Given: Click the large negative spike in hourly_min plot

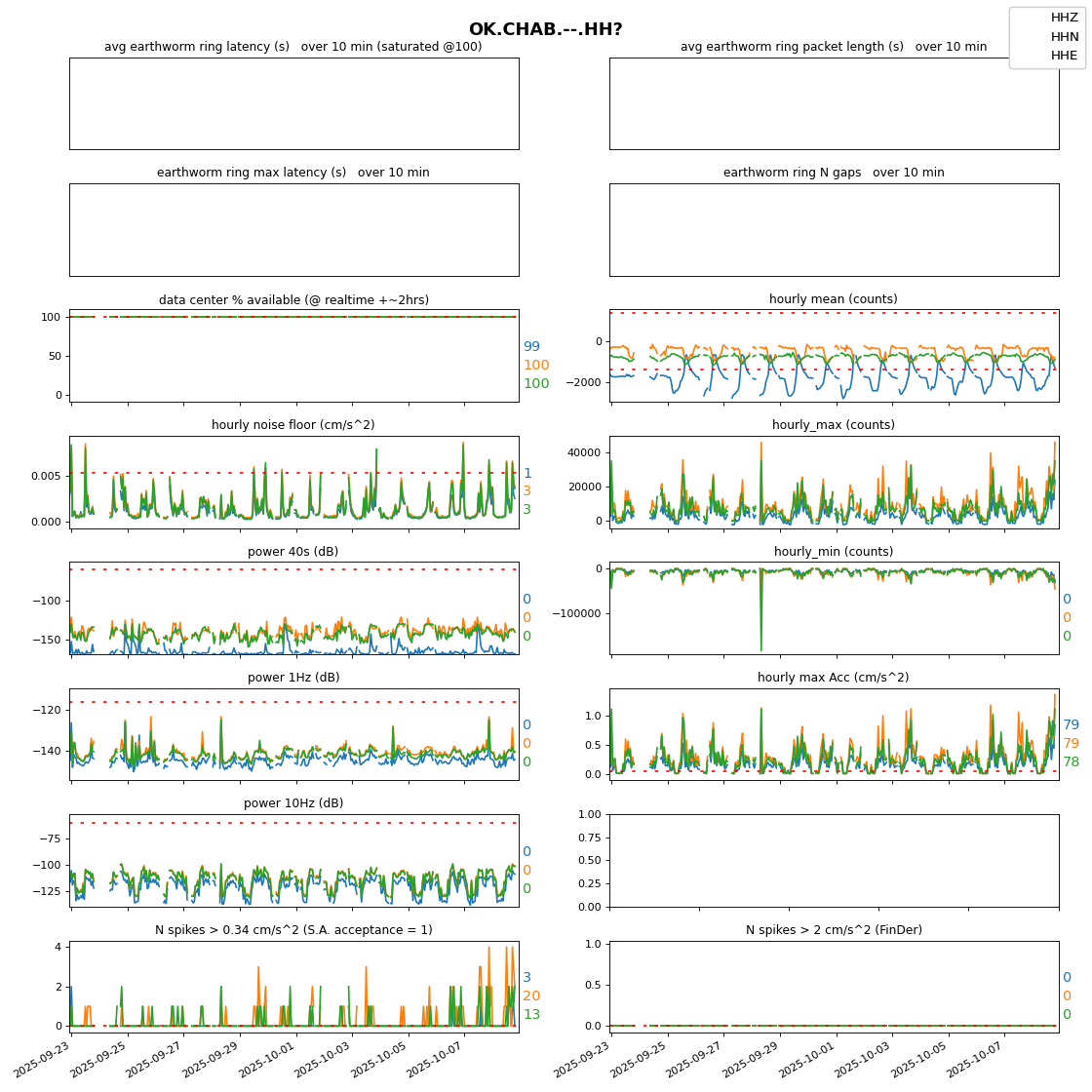Looking at the screenshot, I should click(761, 643).
